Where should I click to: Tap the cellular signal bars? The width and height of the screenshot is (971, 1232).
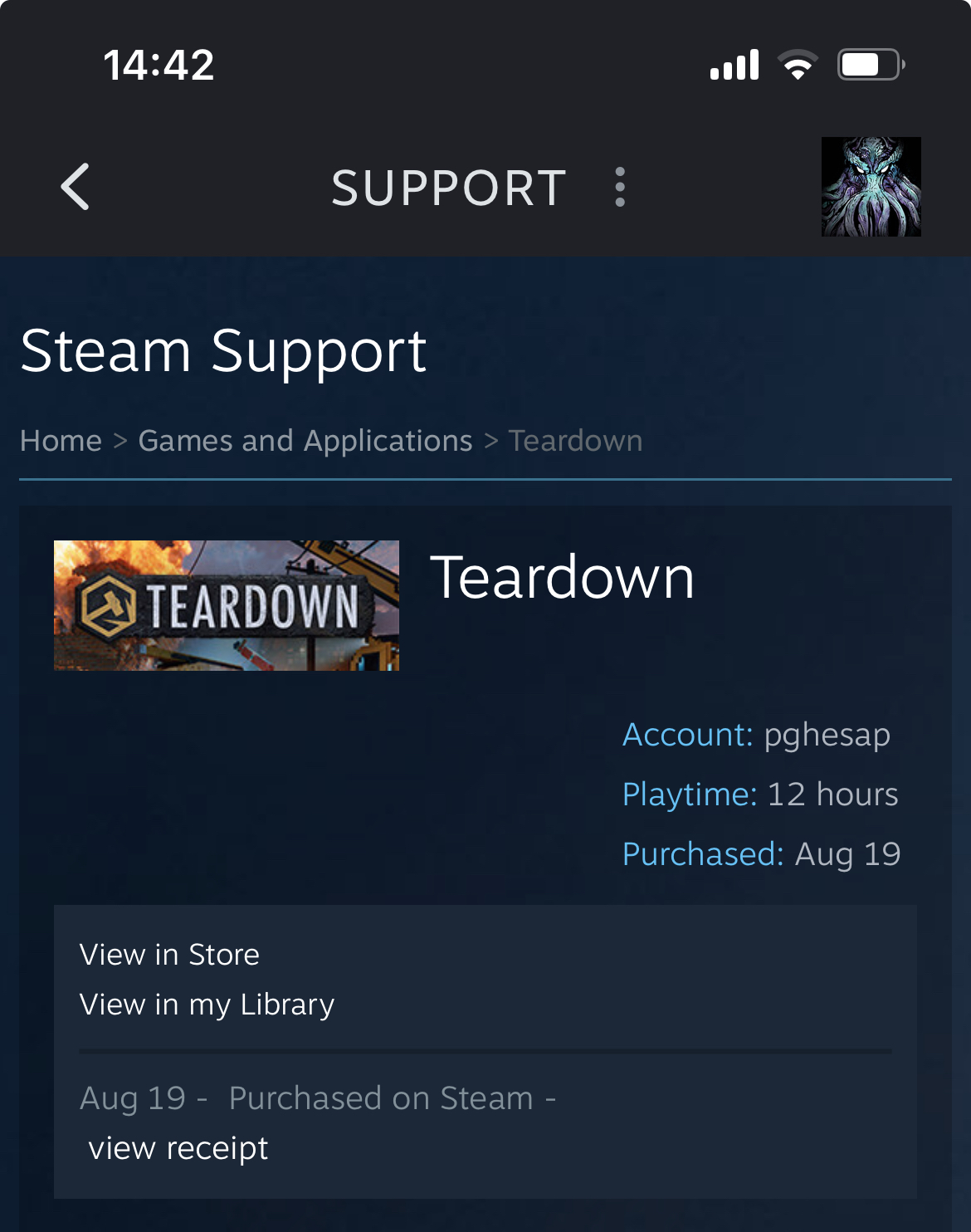(x=734, y=65)
